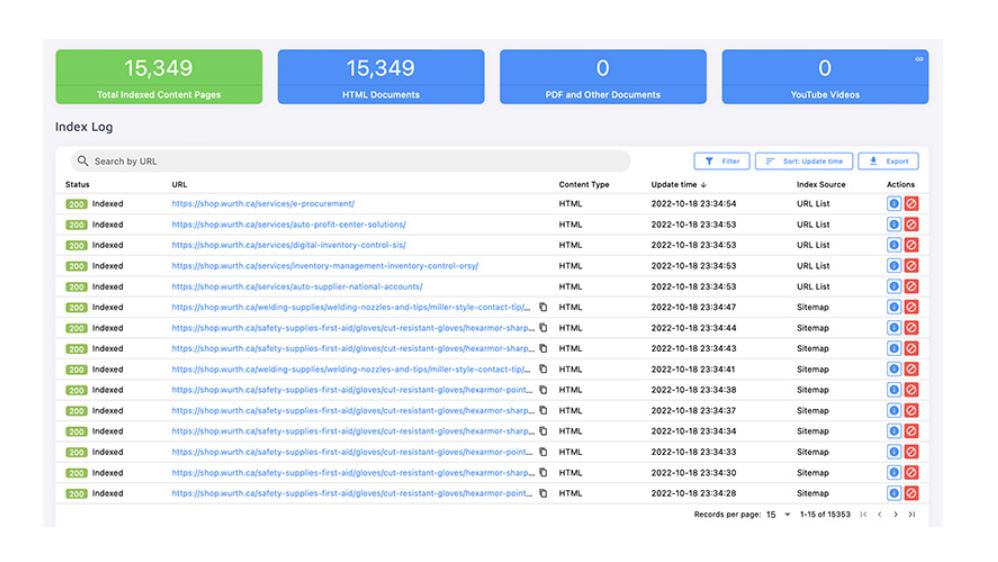Click the Export button
Viewport: 998px width, 562px height.
click(x=888, y=161)
